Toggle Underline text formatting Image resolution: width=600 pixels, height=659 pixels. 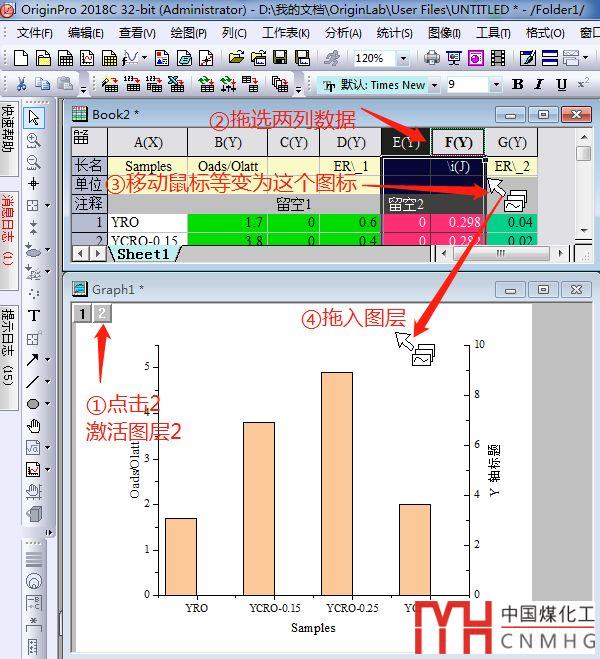561,84
